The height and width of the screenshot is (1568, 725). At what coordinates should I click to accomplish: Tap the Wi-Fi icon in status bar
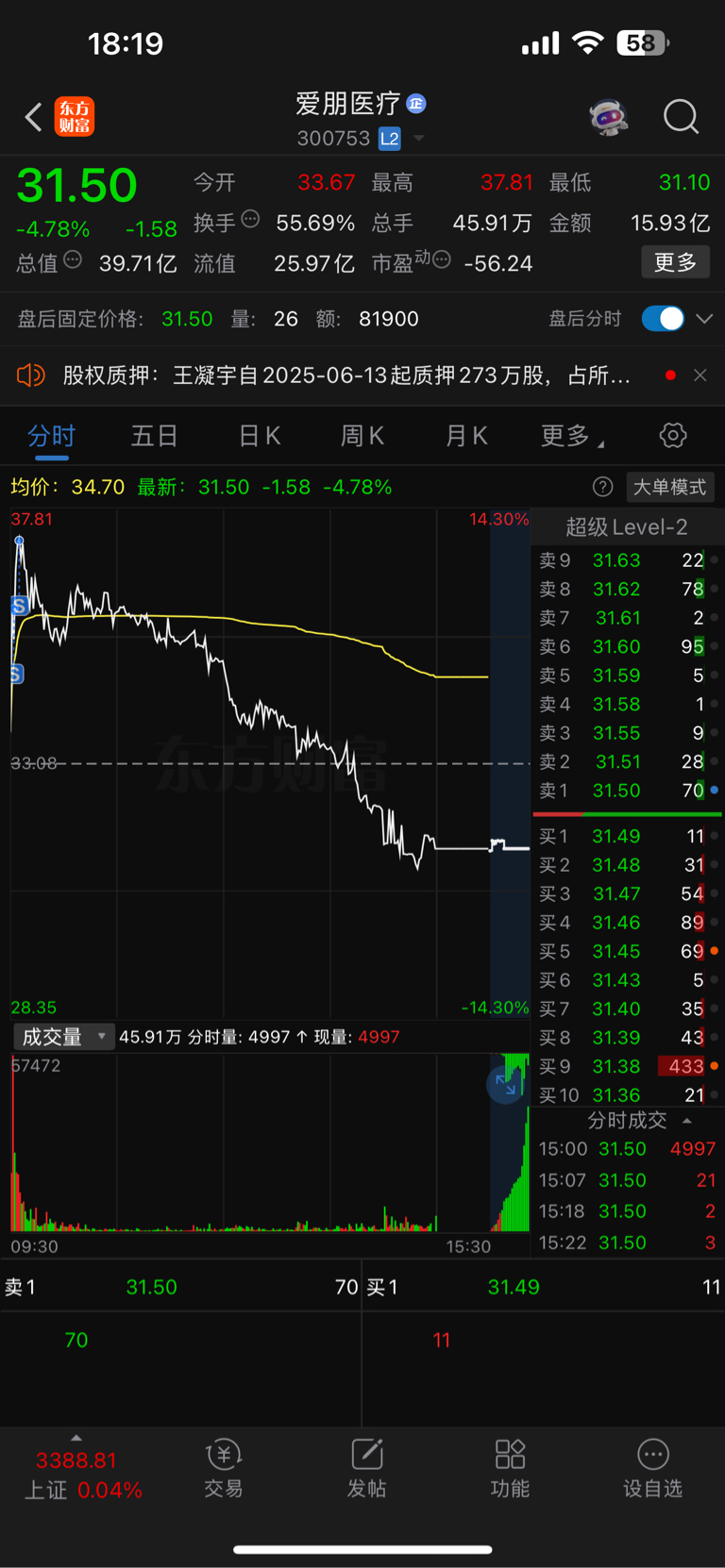(588, 42)
